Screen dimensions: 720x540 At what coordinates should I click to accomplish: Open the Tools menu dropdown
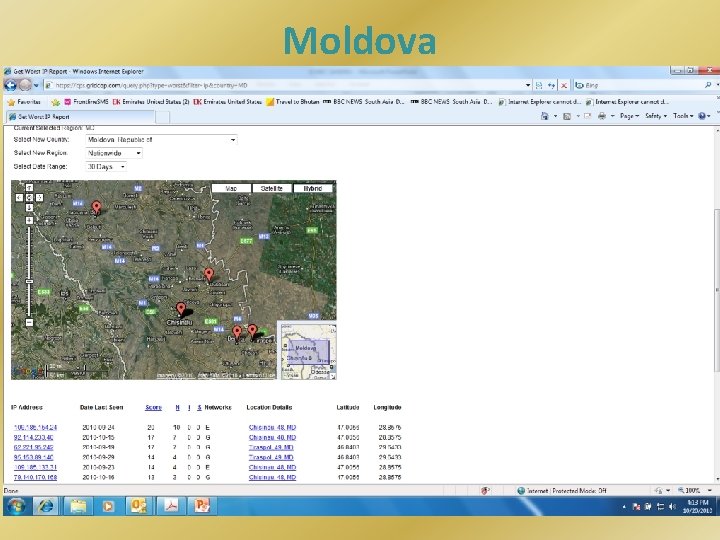click(x=683, y=116)
